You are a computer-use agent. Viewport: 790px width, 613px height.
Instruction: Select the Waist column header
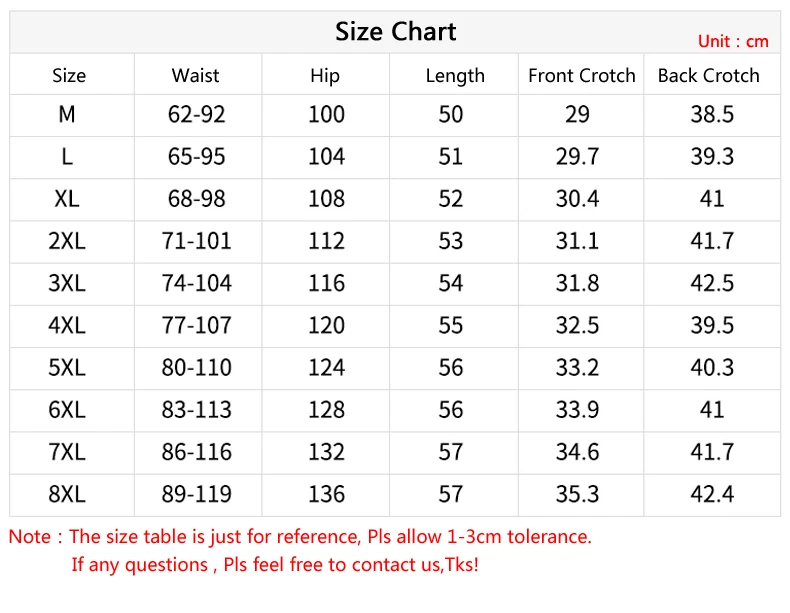point(195,76)
